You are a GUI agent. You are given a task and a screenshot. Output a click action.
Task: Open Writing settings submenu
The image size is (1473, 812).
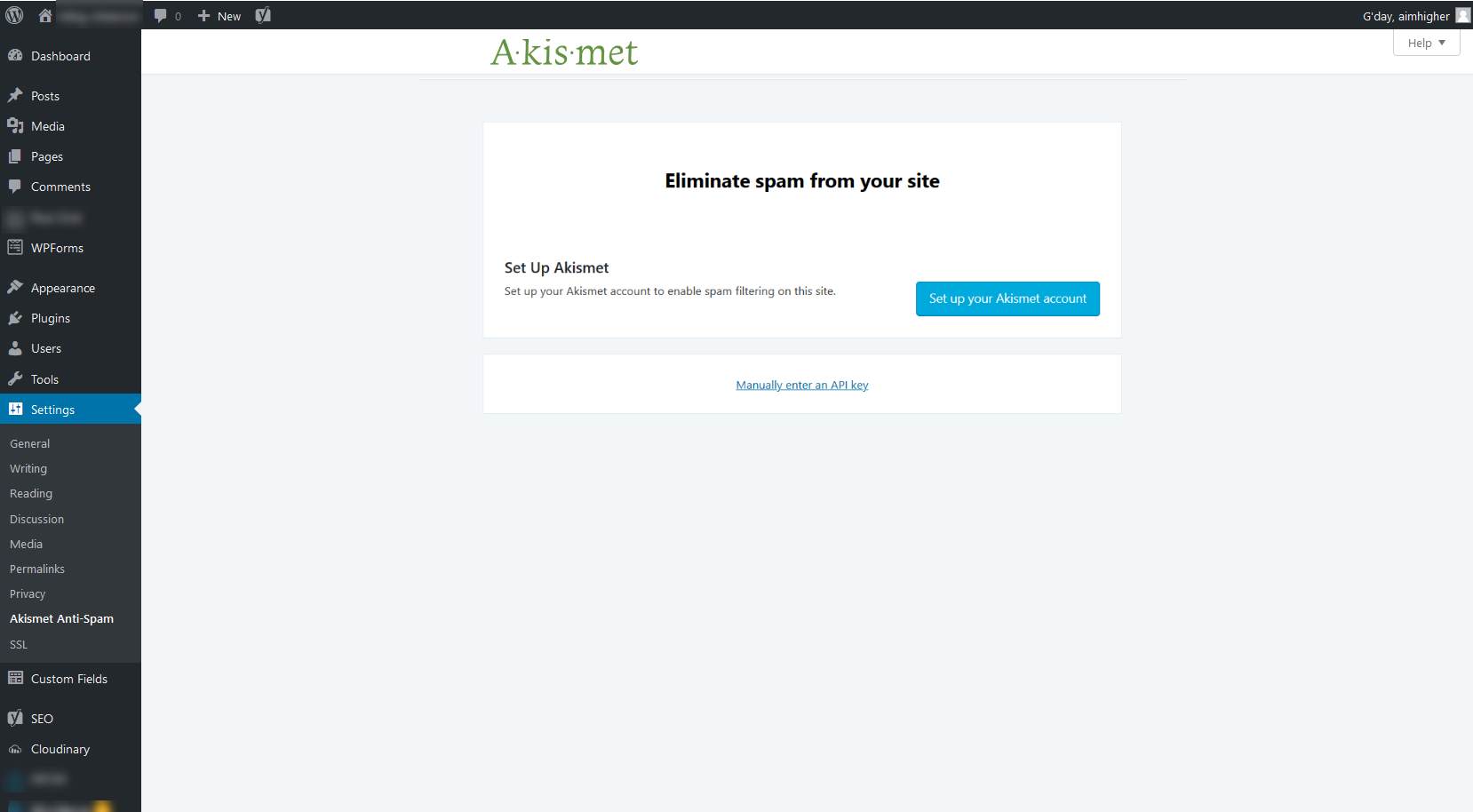28,468
